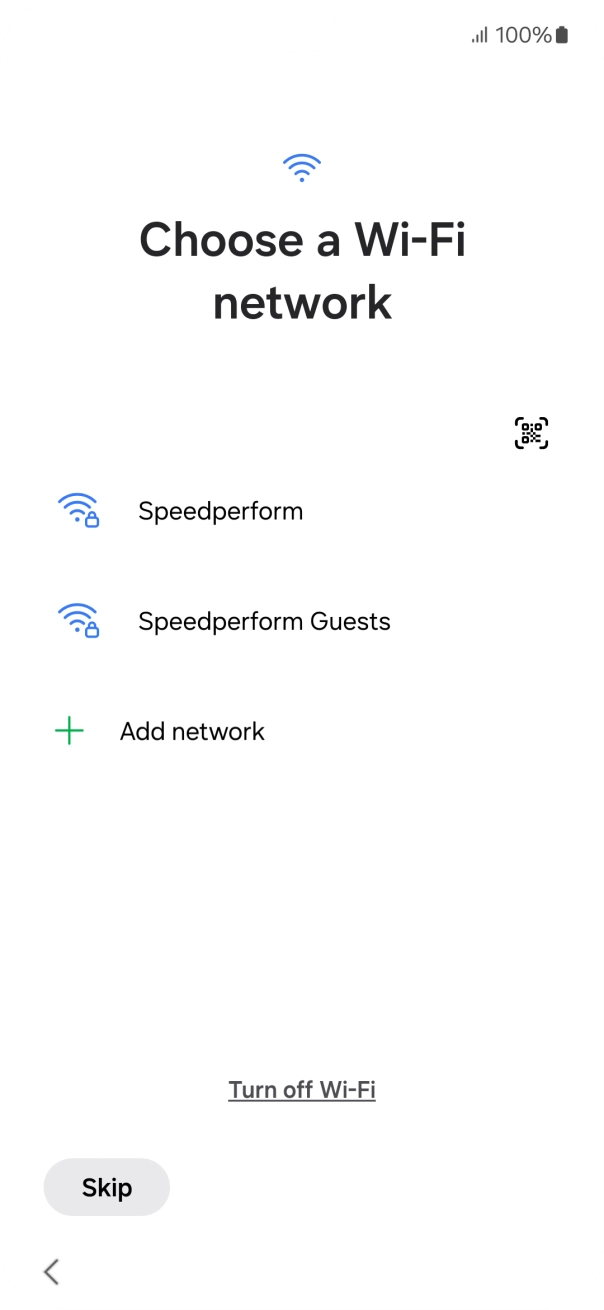The height and width of the screenshot is (1310, 604).
Task: Open Add network to enter a network manually
Action: coord(191,731)
